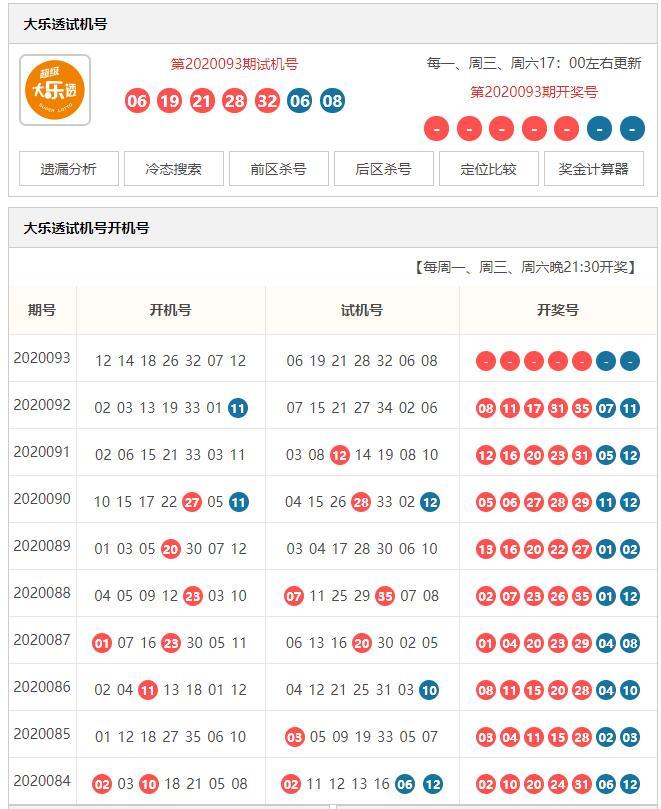Click red ball 07 in 2020088 试机号
Screen dimensions: 661x809
294,596
